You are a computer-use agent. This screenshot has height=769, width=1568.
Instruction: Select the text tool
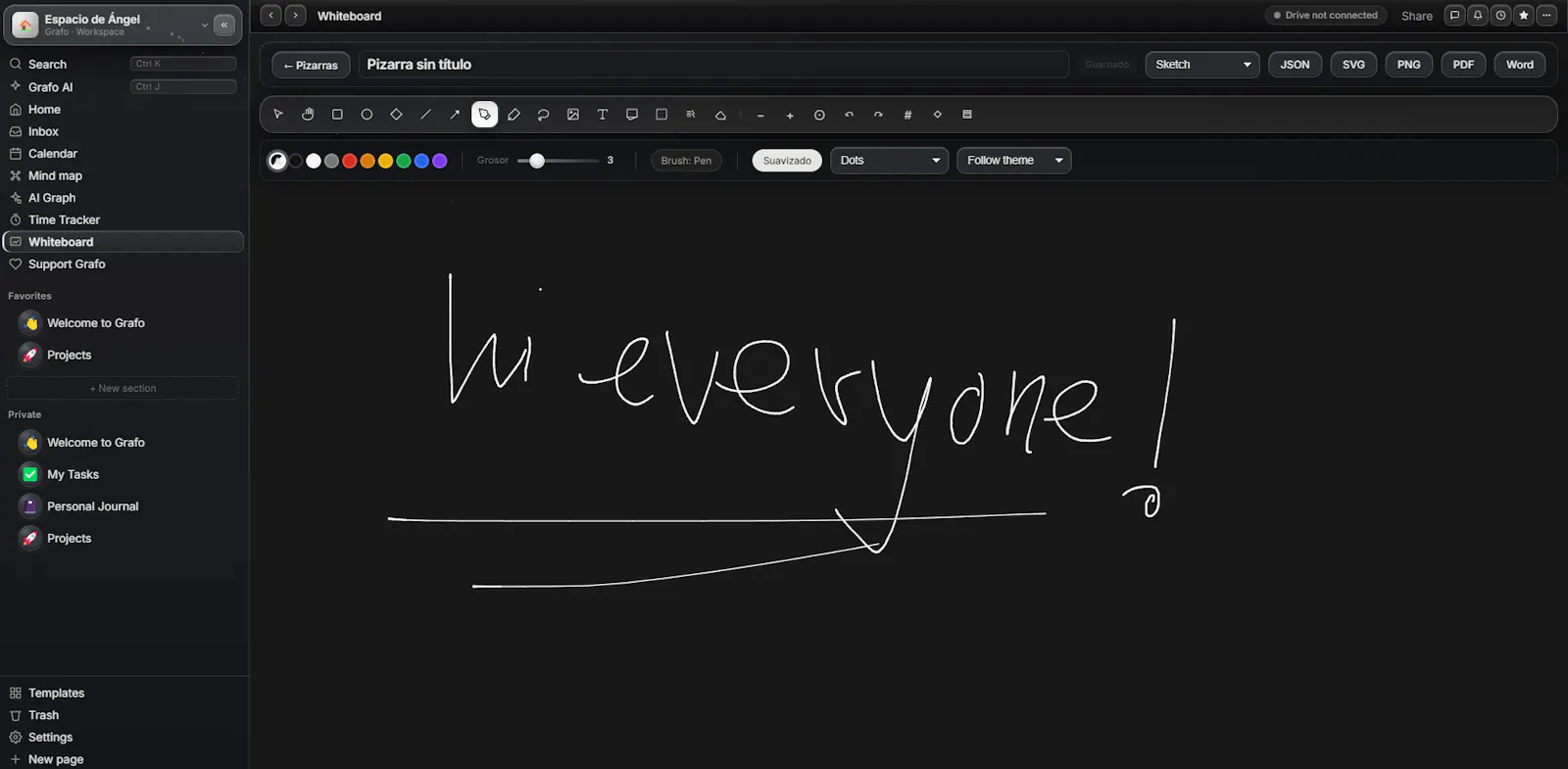(602, 115)
